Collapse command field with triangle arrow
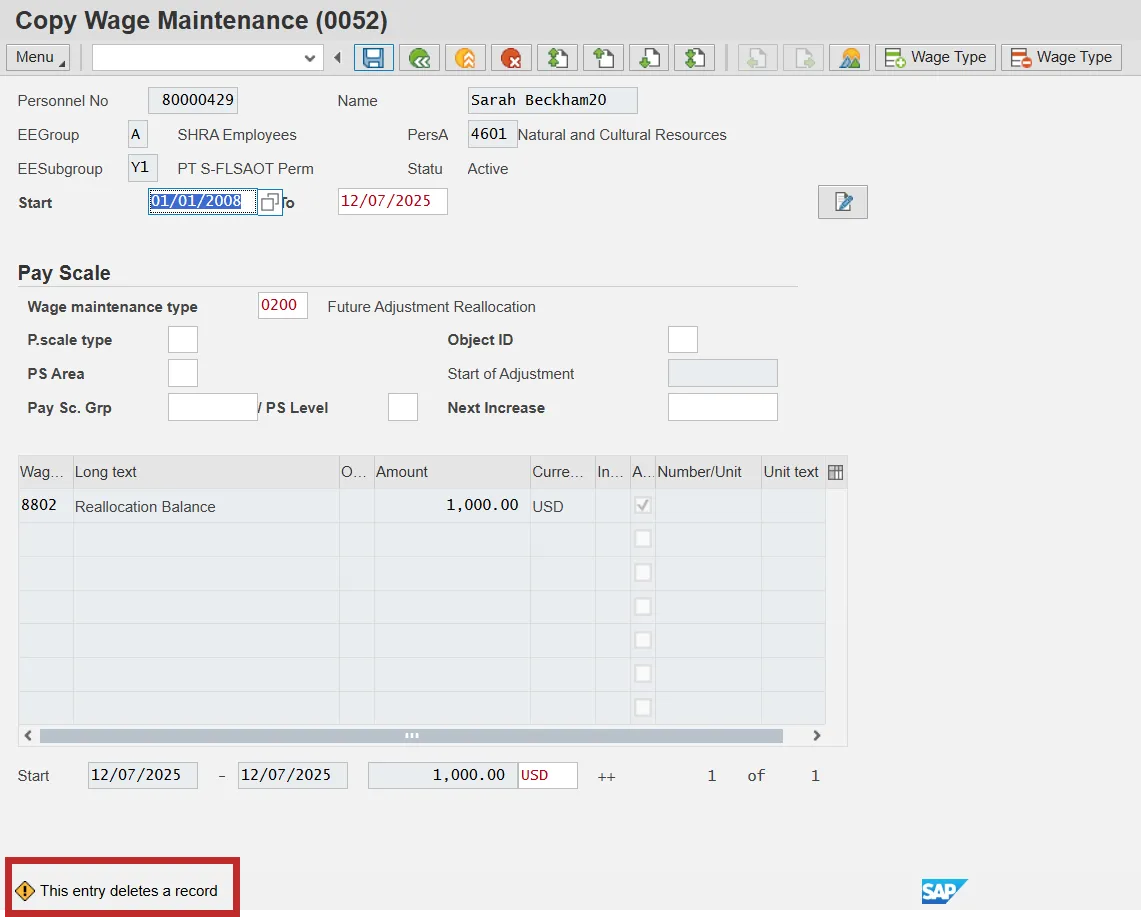Viewport: 1141px width, 917px height. tap(337, 58)
